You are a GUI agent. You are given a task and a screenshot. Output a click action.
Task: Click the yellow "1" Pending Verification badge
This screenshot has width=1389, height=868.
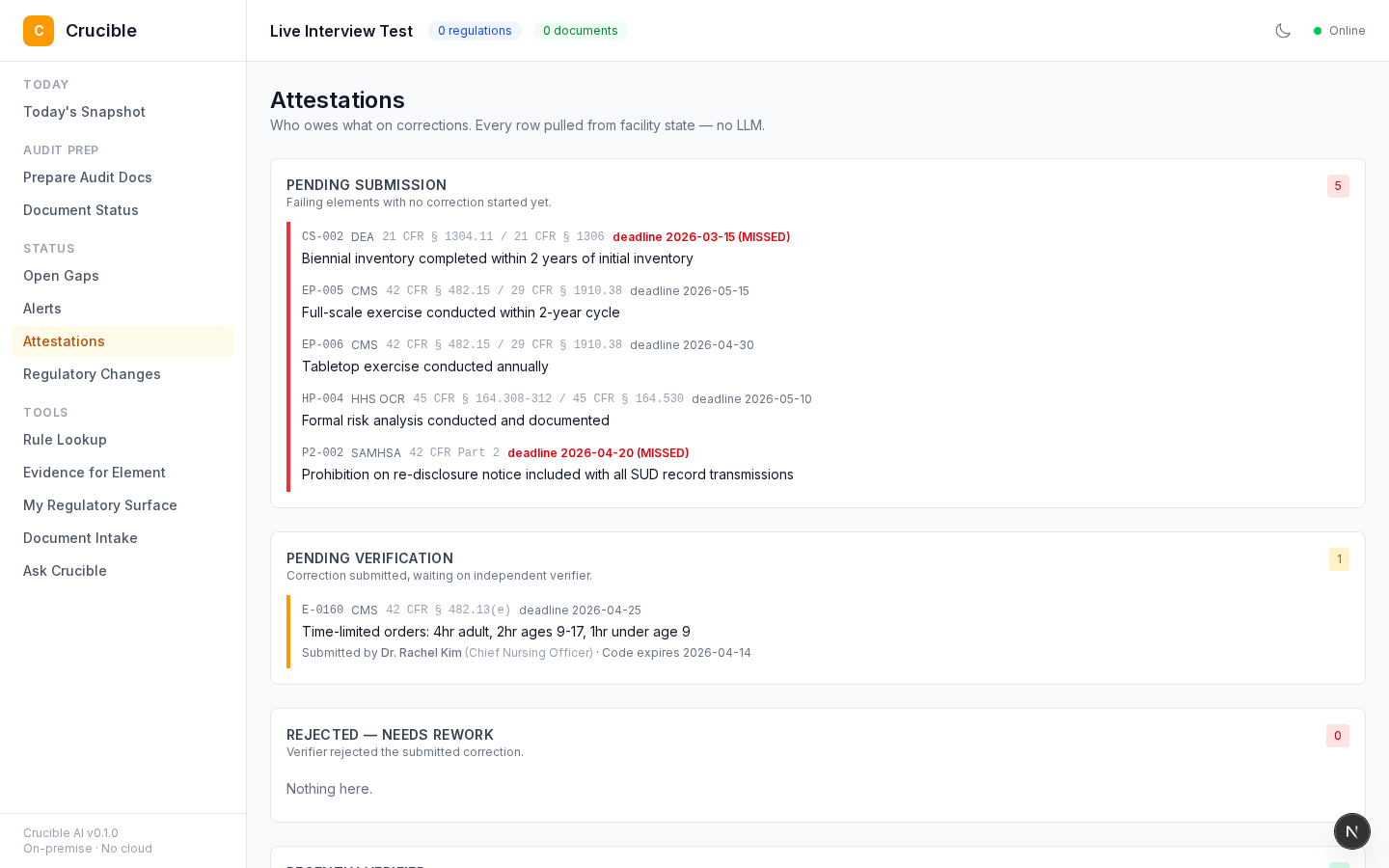point(1339,559)
